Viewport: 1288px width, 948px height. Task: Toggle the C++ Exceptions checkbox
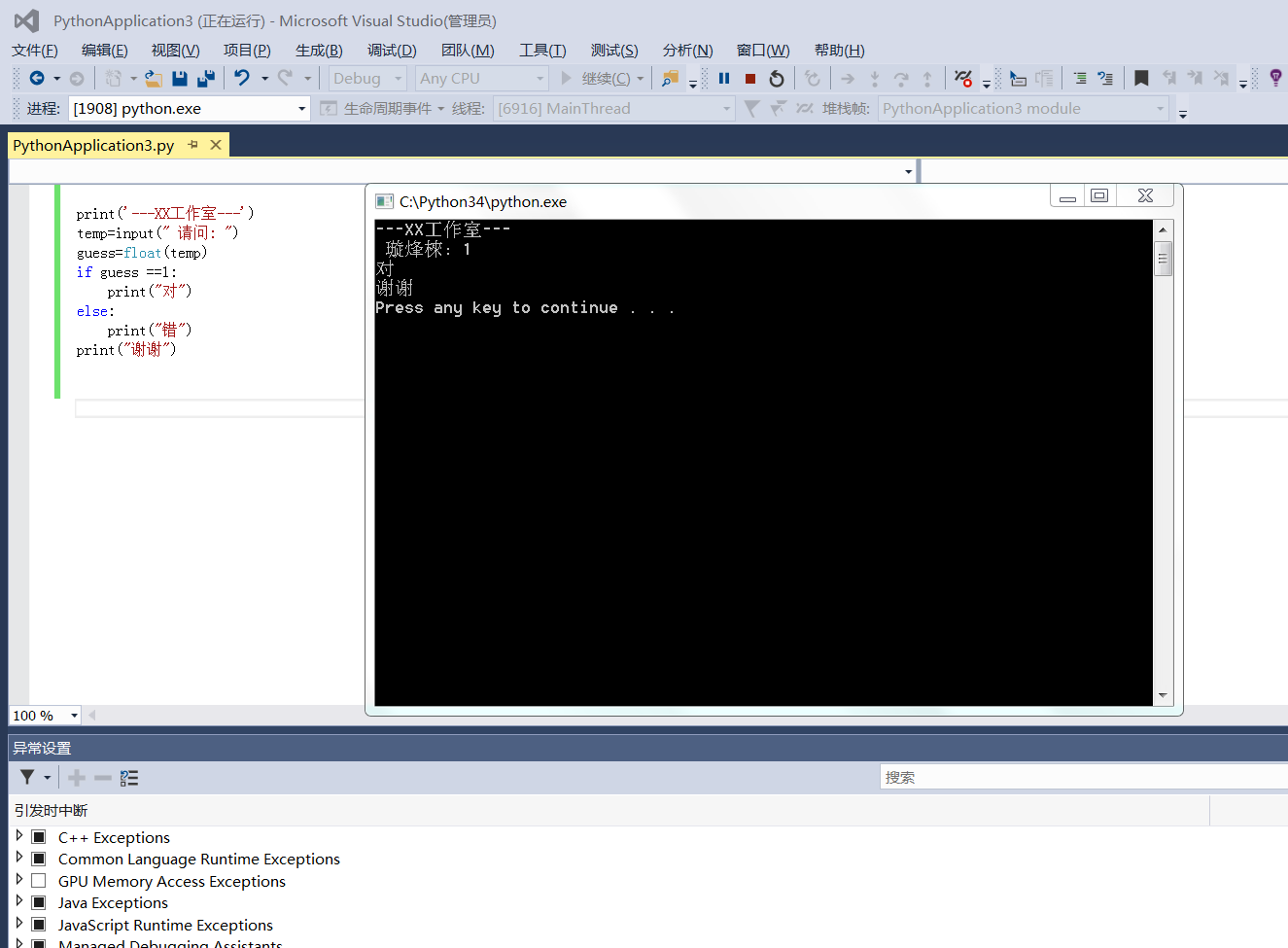(39, 837)
